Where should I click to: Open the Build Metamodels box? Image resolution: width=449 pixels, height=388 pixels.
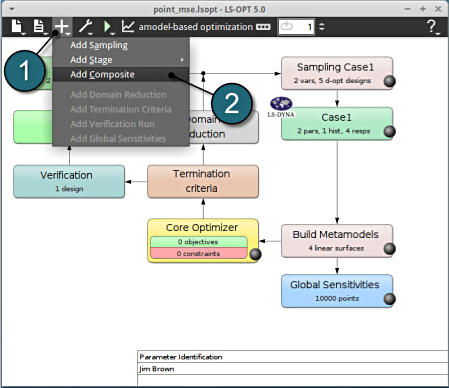click(x=337, y=241)
